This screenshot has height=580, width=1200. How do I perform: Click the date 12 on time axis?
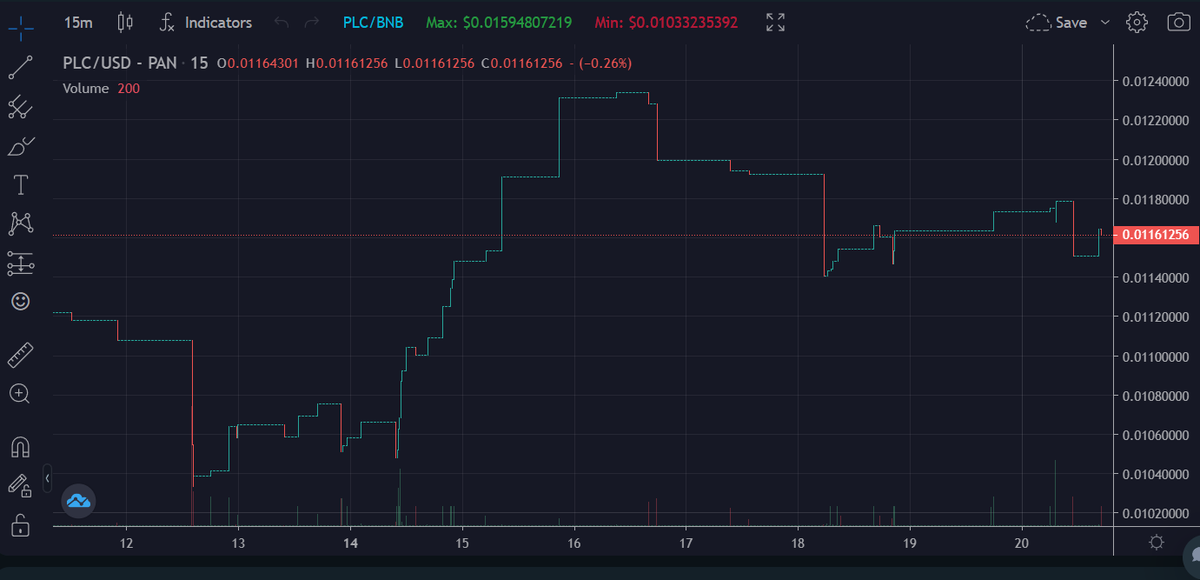coord(126,543)
